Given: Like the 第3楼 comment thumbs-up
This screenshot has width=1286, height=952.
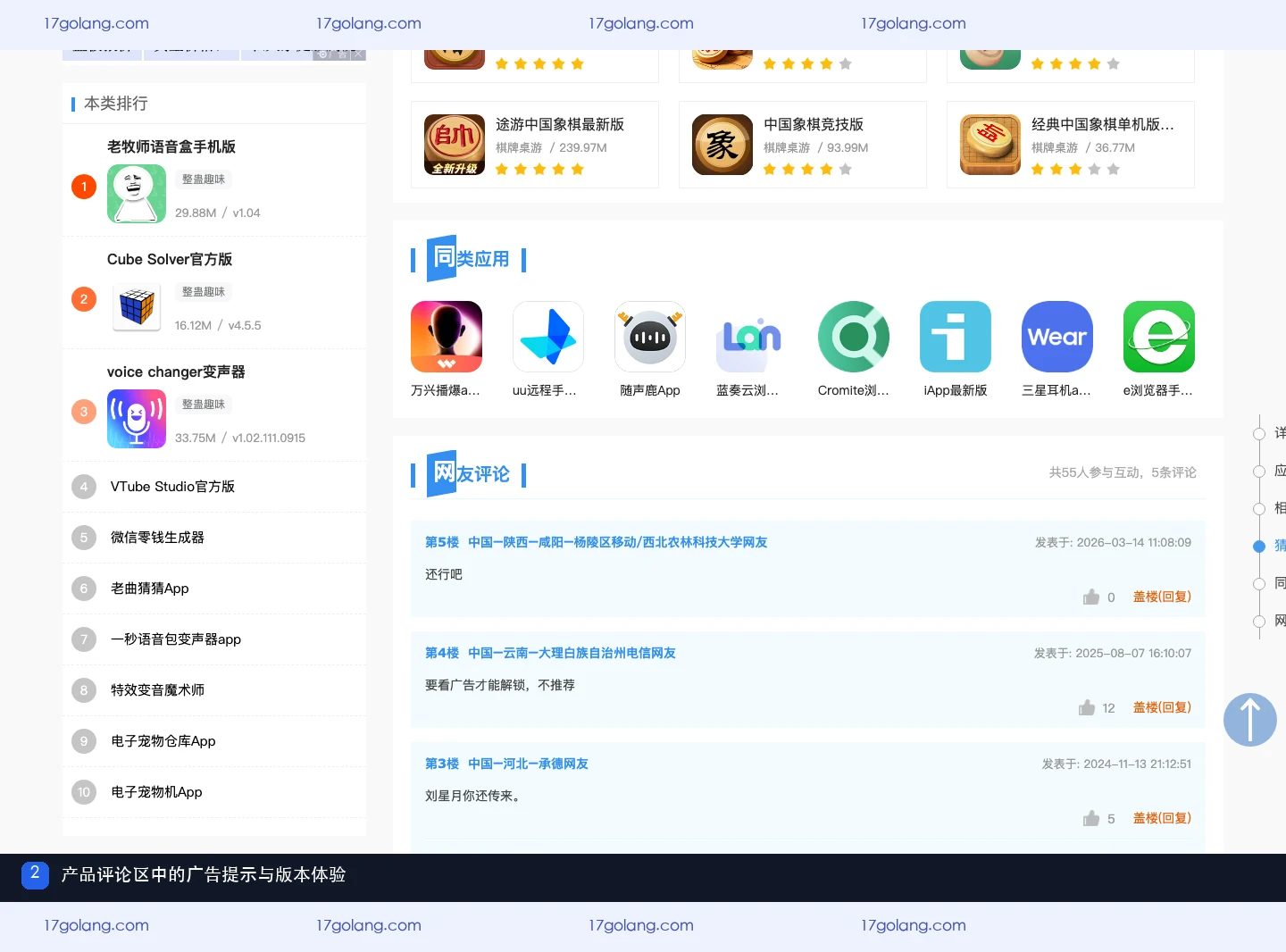Looking at the screenshot, I should (1091, 818).
